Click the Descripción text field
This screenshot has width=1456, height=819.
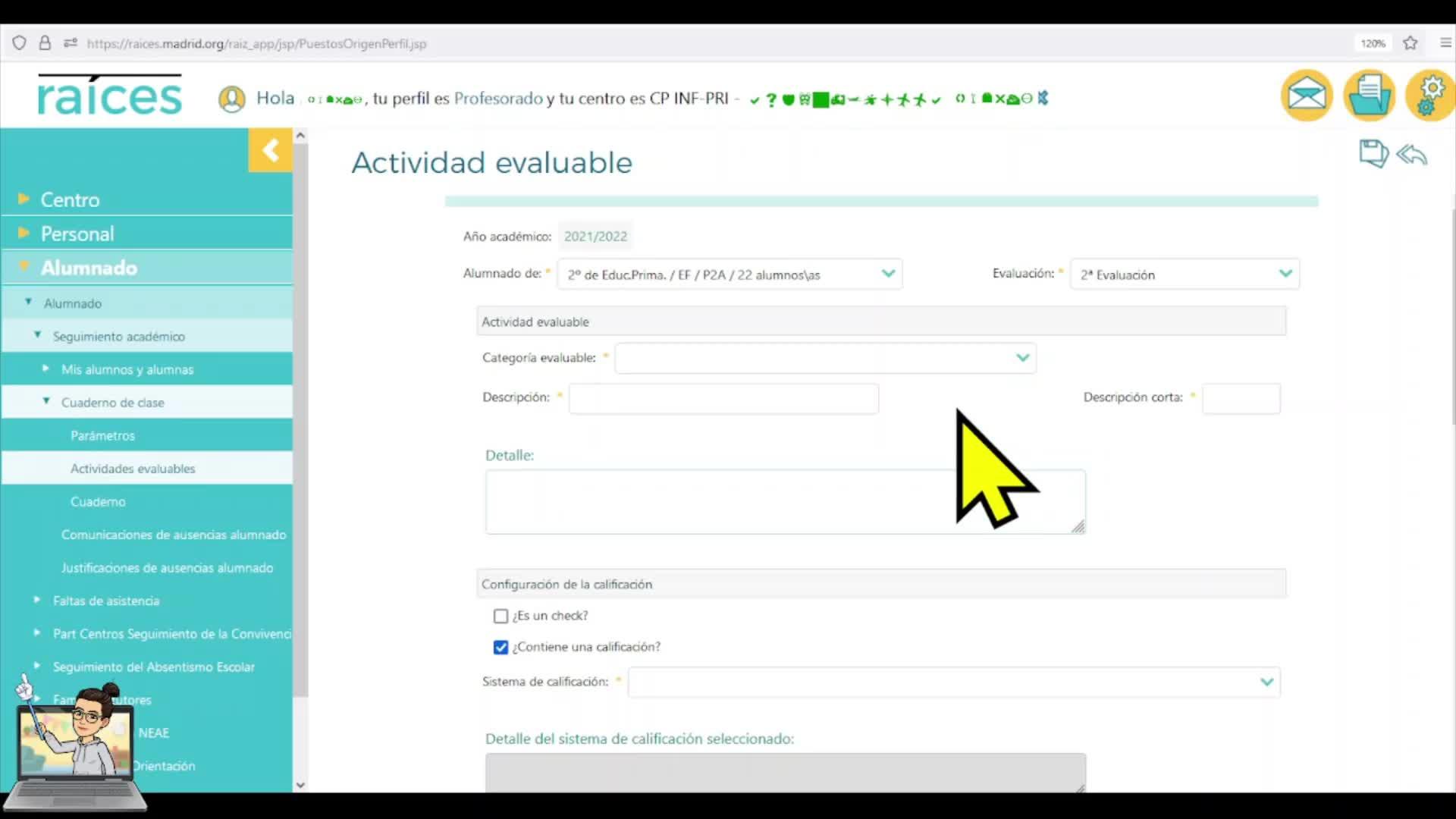click(x=723, y=398)
